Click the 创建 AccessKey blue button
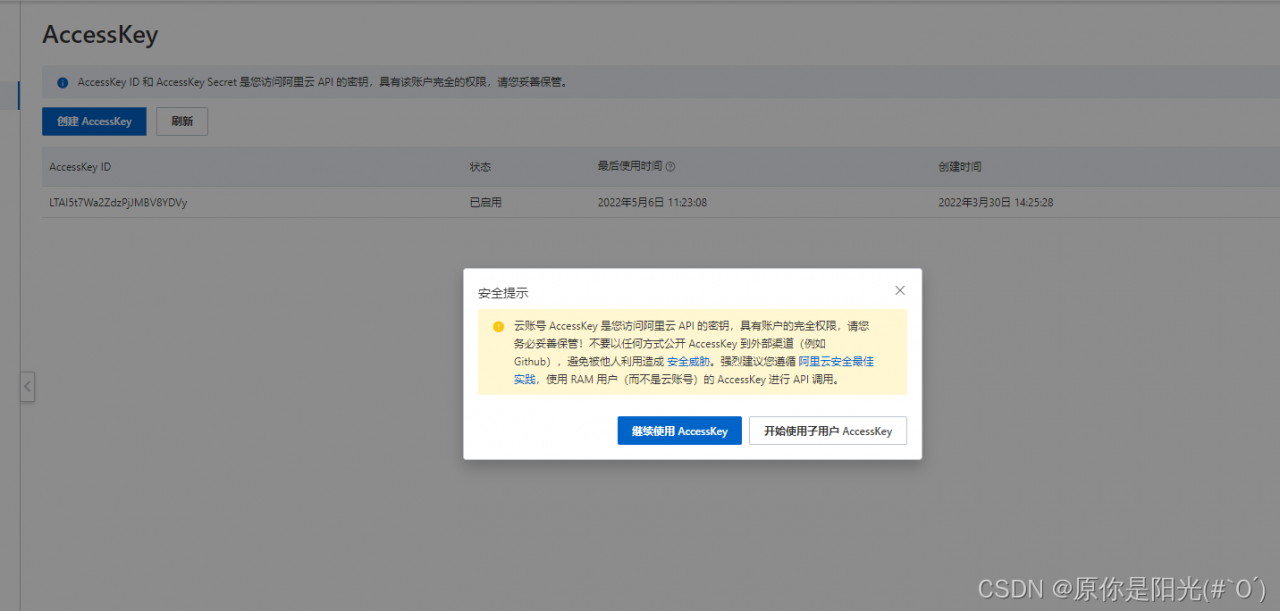The width and height of the screenshot is (1280, 611). point(93,121)
